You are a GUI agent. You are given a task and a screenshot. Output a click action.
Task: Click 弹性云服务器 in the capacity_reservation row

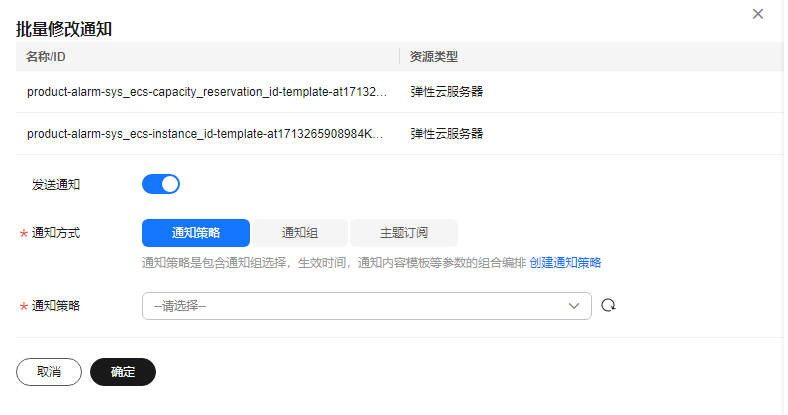click(447, 91)
